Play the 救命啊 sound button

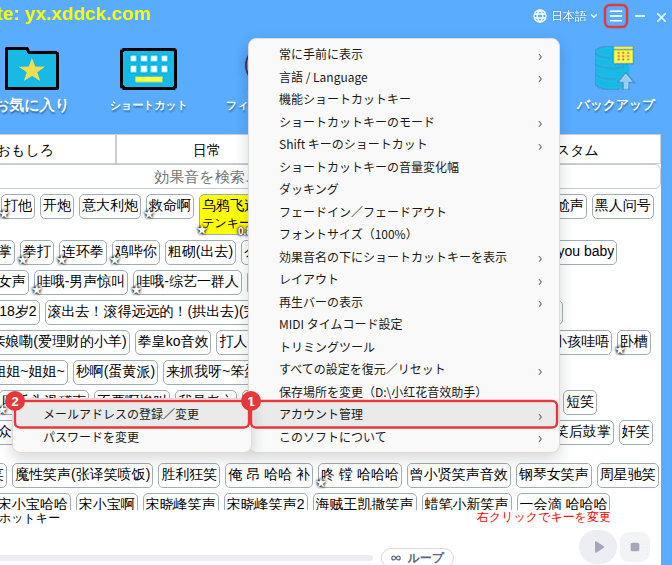point(170,206)
